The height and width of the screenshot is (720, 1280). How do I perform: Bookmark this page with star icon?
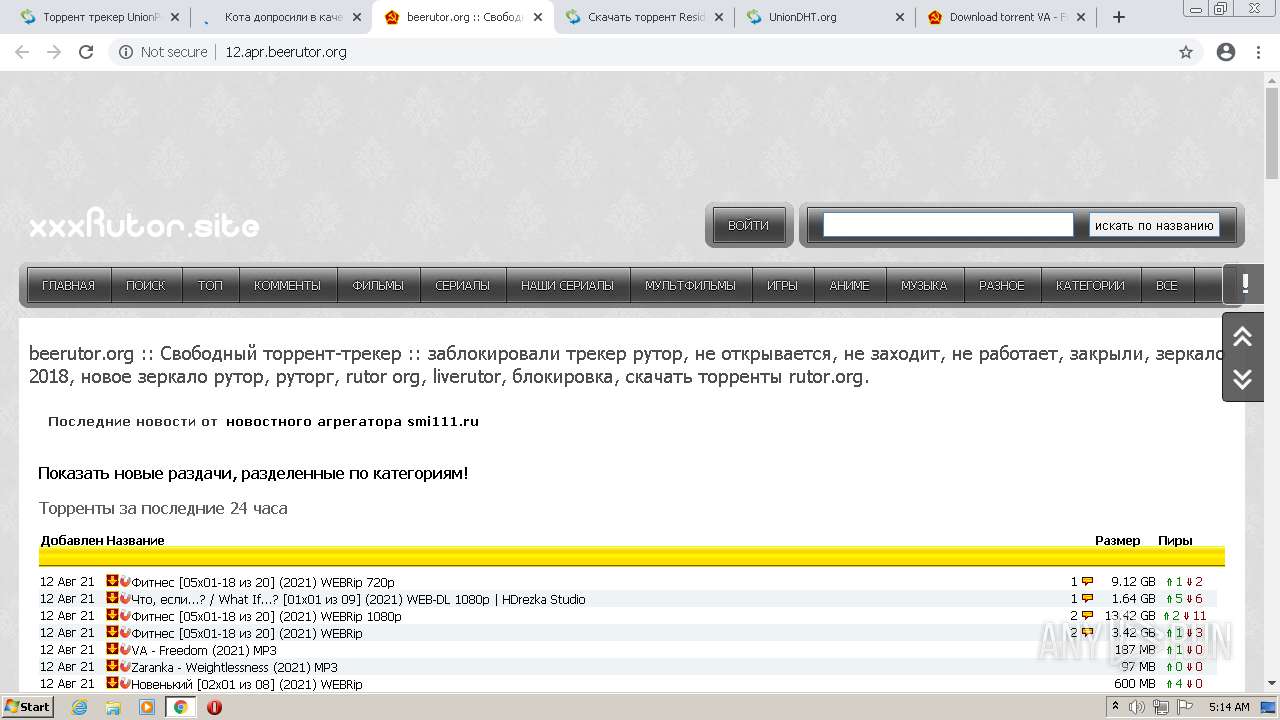(1186, 52)
